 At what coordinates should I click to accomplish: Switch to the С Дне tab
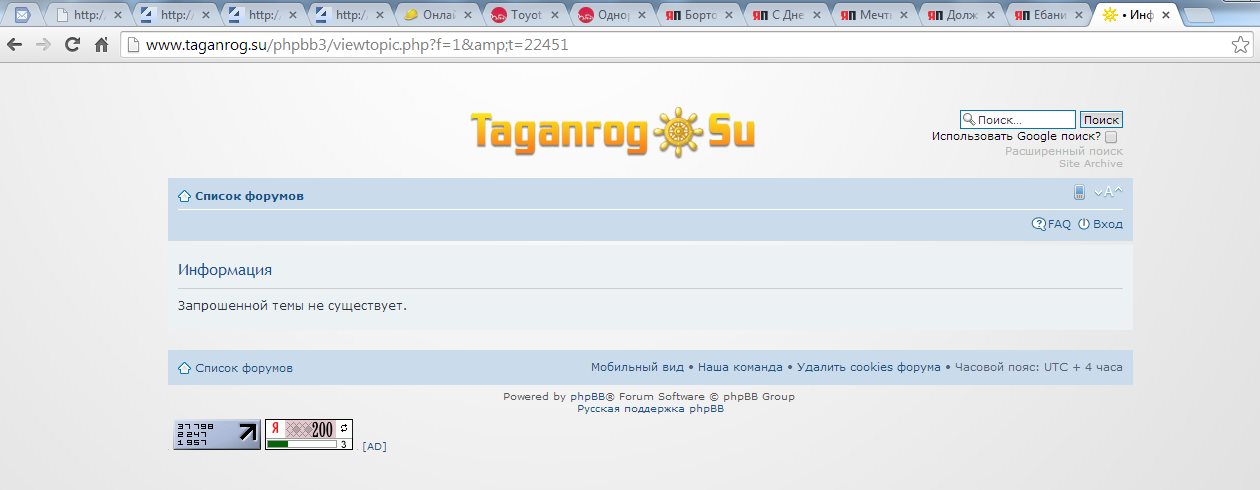click(x=788, y=15)
